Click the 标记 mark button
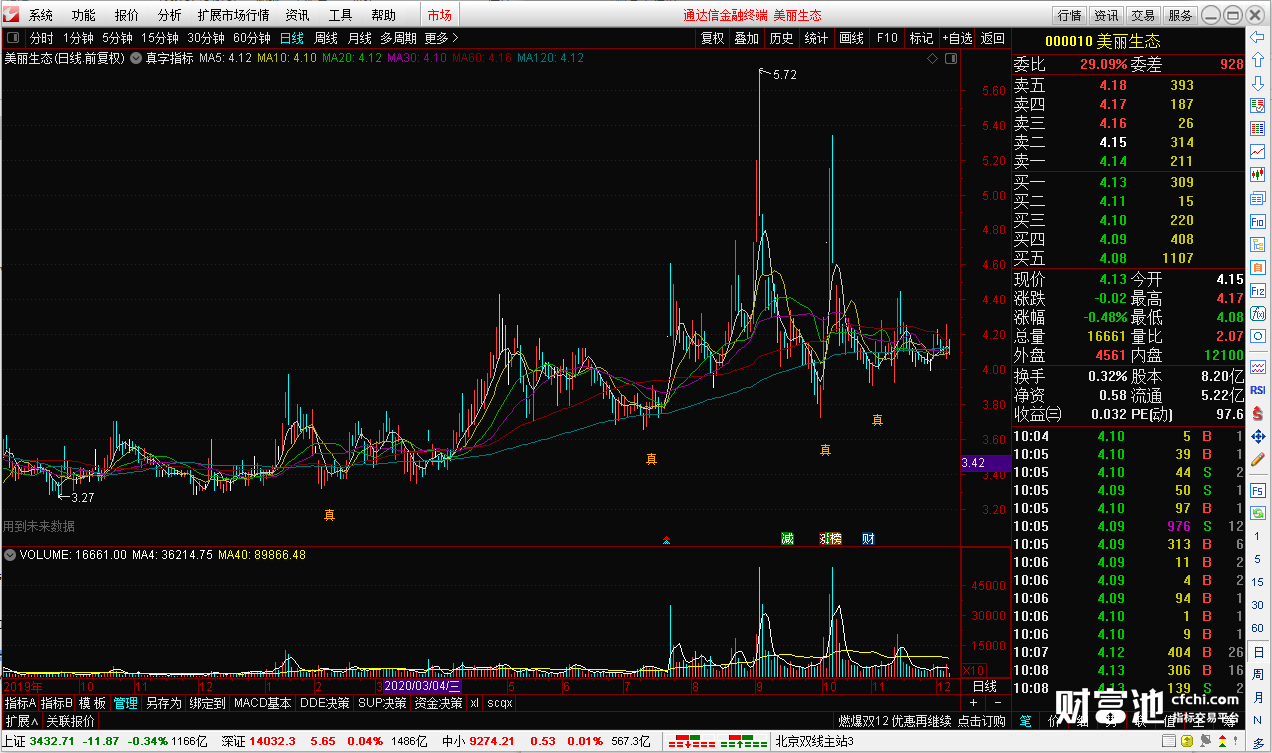Screen dimensions: 1272x753 click(921, 38)
